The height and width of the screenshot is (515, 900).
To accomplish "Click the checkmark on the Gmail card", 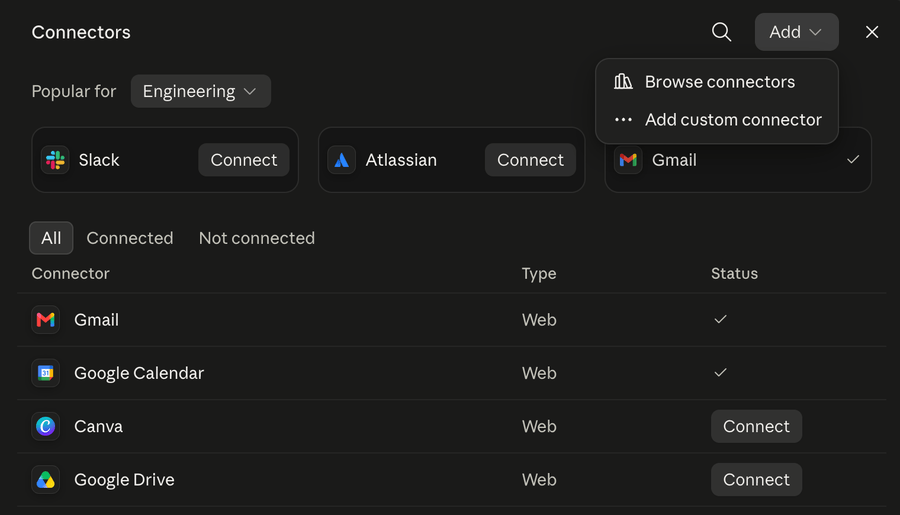I will click(x=853, y=160).
